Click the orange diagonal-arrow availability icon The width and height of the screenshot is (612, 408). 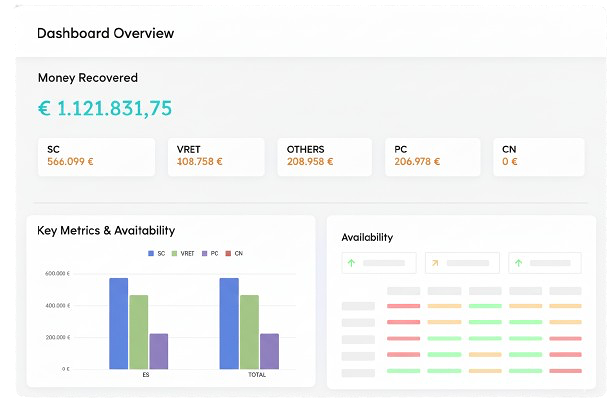coord(435,263)
